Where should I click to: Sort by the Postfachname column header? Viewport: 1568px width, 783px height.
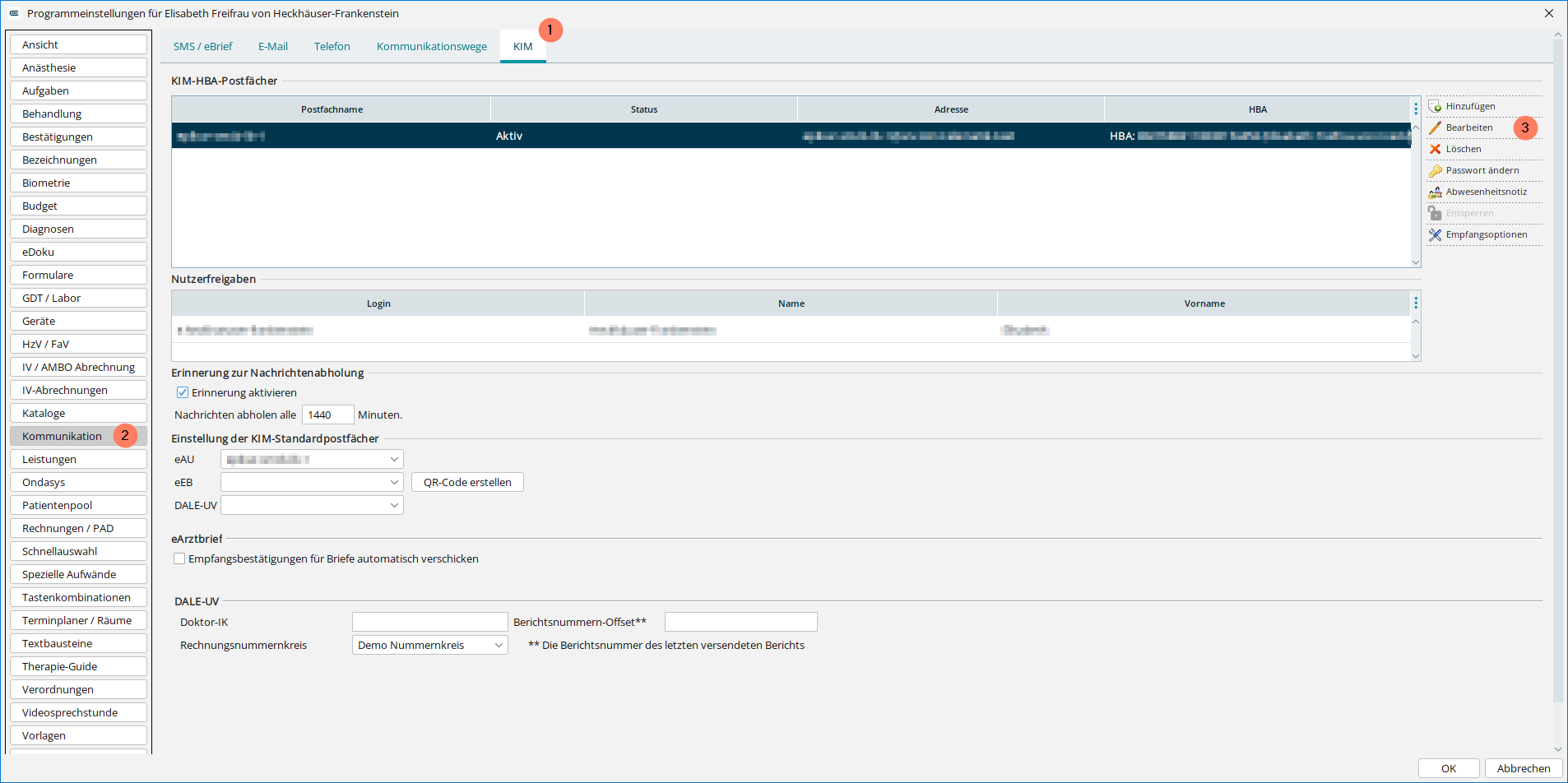332,109
